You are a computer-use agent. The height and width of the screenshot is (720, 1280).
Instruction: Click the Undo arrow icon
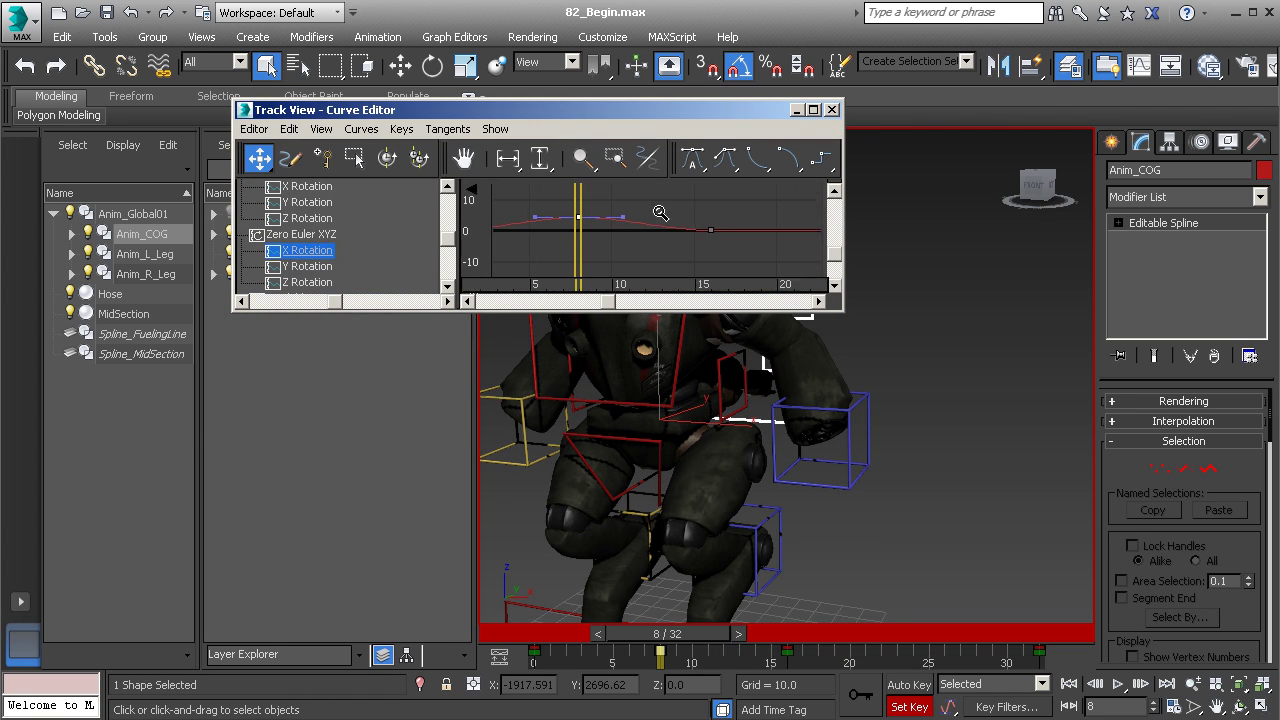coord(25,66)
